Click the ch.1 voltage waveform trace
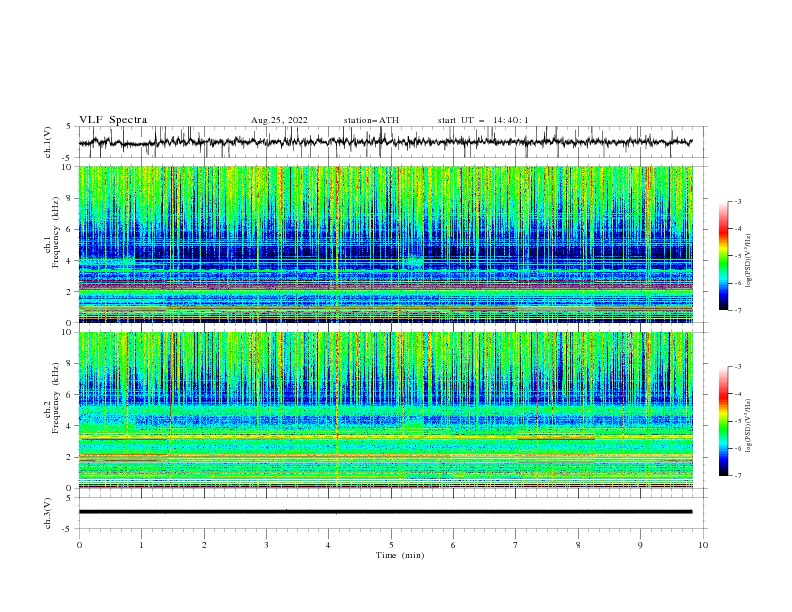This screenshot has width=792, height=612. click(385, 142)
